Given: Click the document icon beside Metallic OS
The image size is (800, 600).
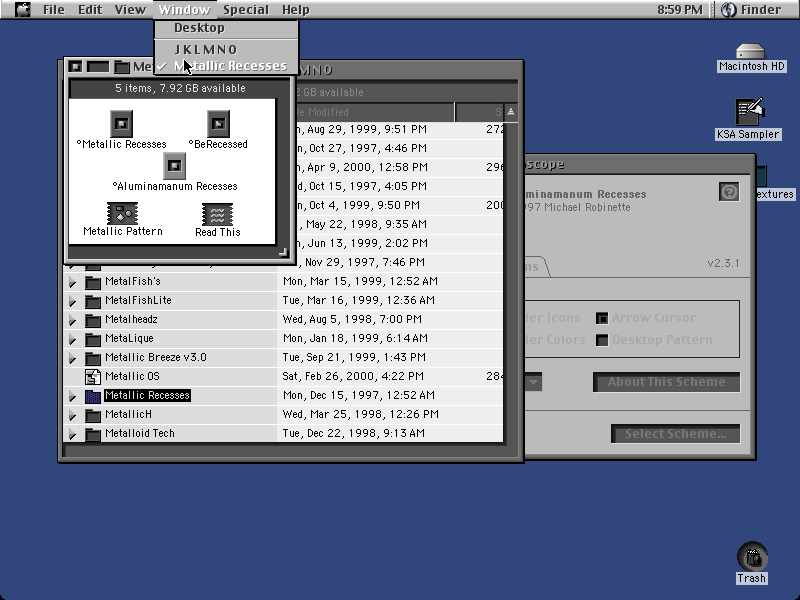Looking at the screenshot, I should [x=93, y=377].
